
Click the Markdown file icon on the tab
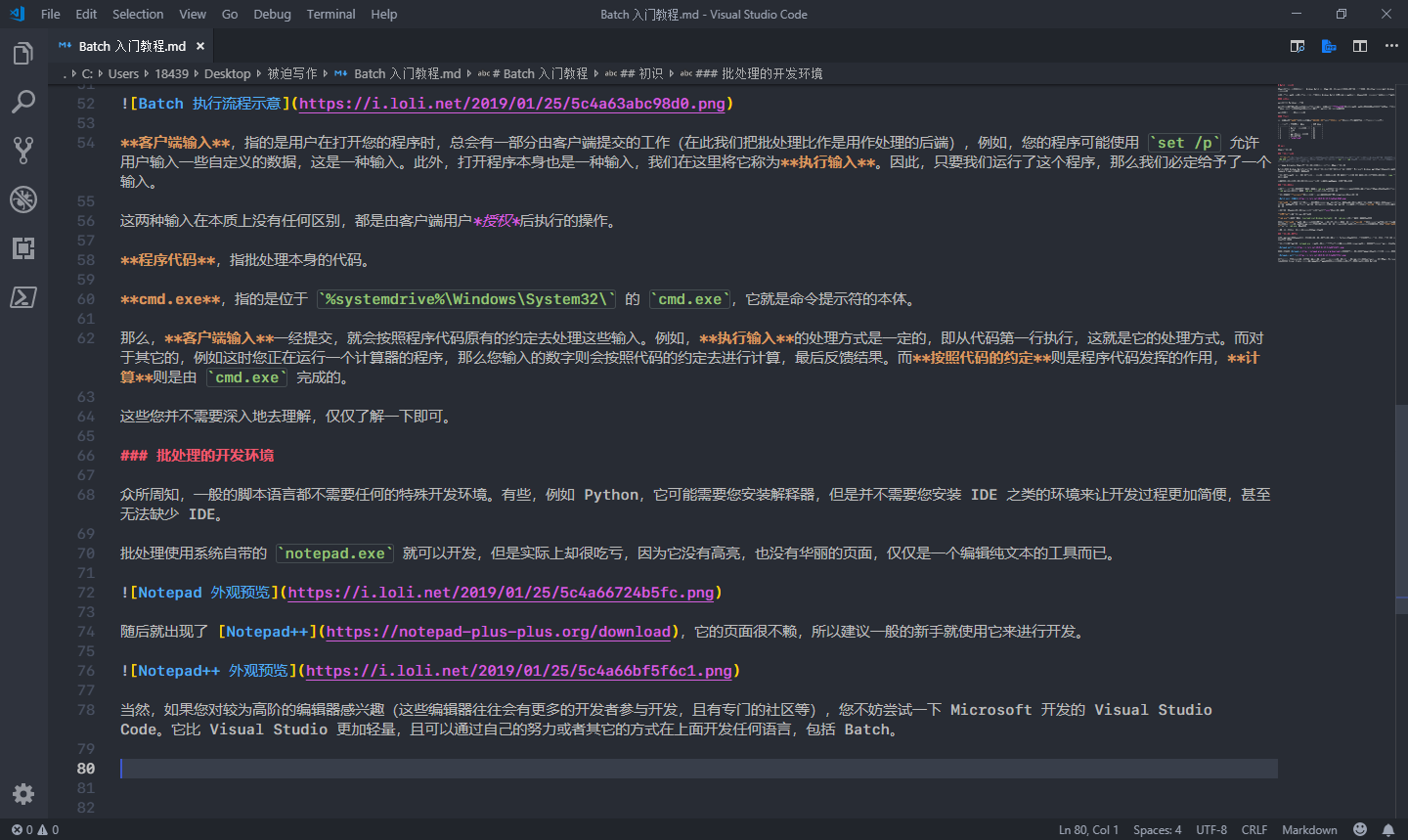[x=66, y=46]
